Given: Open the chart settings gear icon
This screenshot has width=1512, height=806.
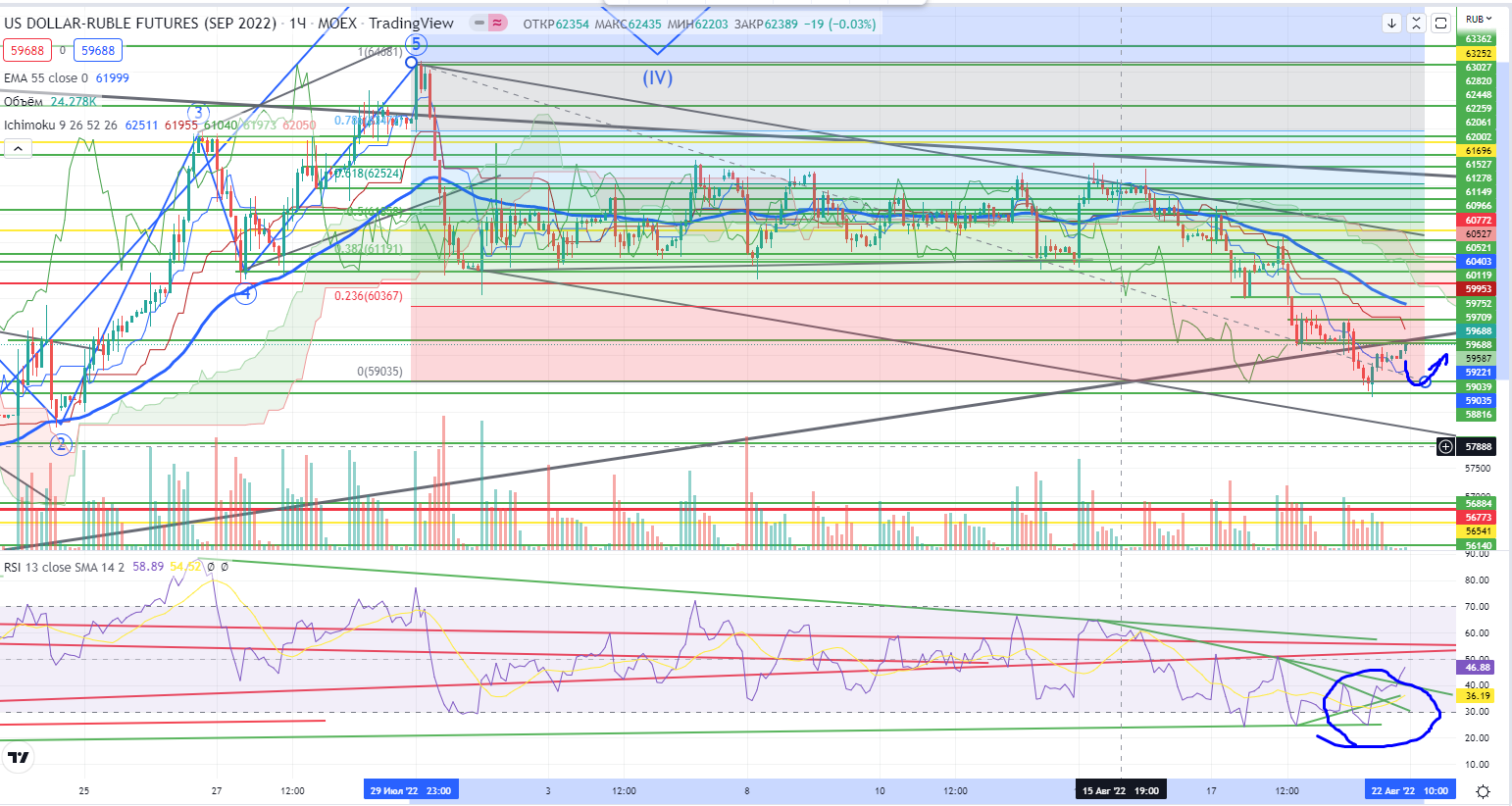Looking at the screenshot, I should 1483,791.
